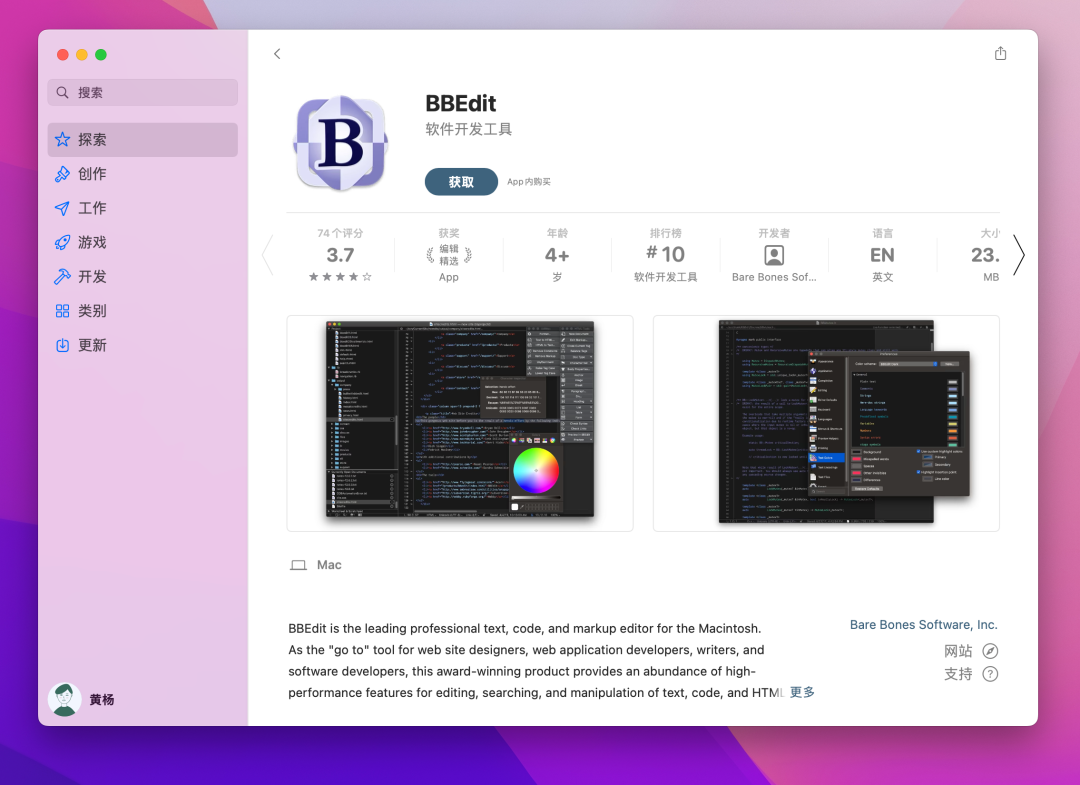Click the developer person icon
1080x785 pixels.
click(774, 255)
